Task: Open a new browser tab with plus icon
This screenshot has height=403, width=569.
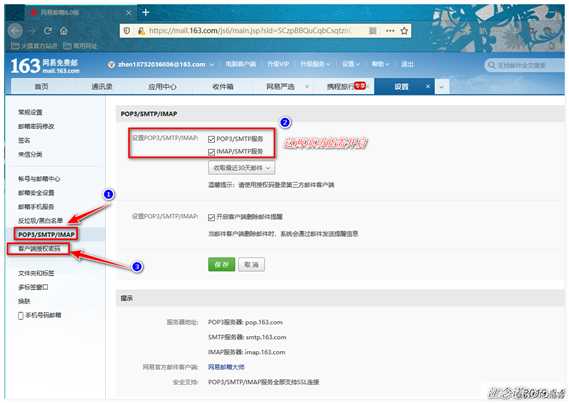Action: (x=146, y=12)
